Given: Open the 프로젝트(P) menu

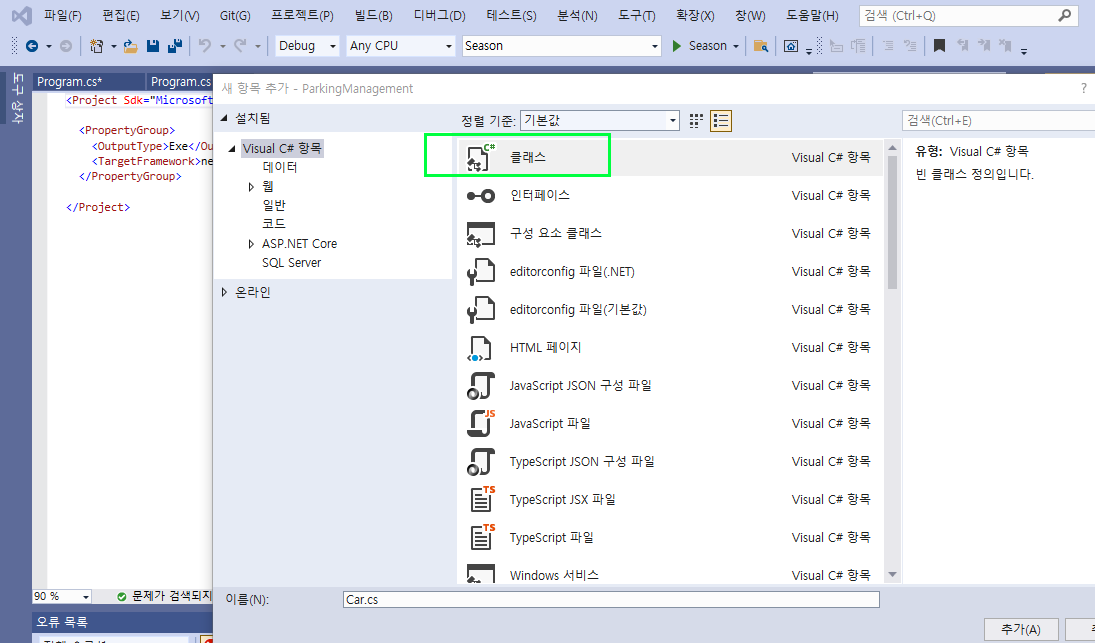Looking at the screenshot, I should tap(302, 15).
